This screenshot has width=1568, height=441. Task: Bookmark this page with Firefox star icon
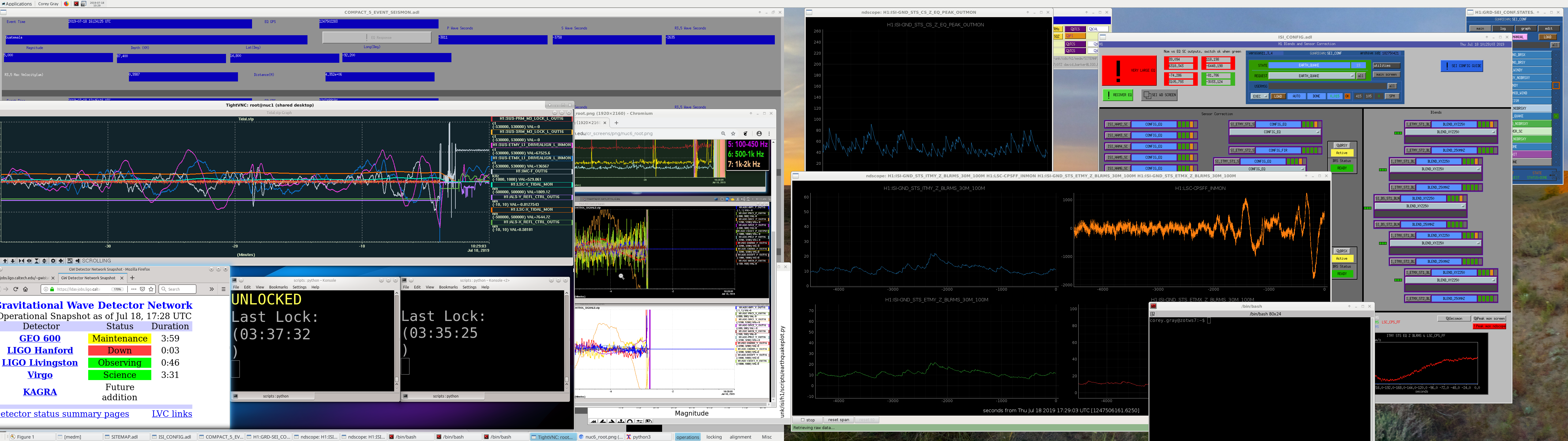tap(151, 289)
